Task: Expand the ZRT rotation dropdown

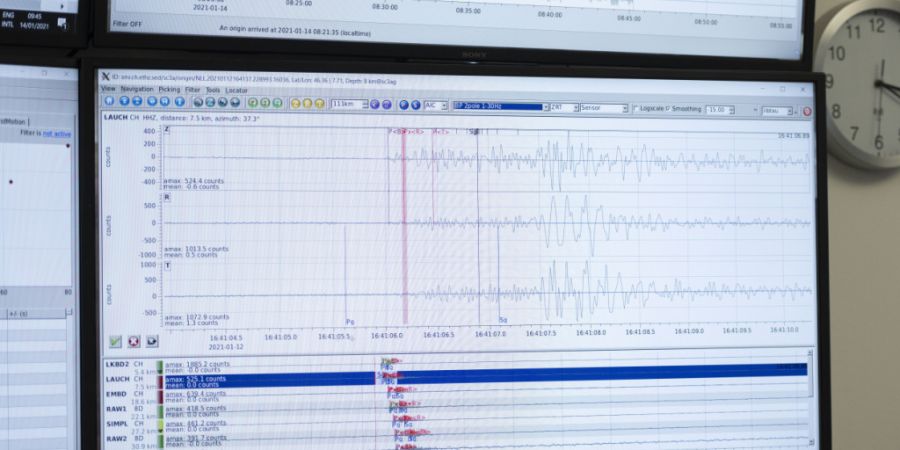Action: point(562,107)
